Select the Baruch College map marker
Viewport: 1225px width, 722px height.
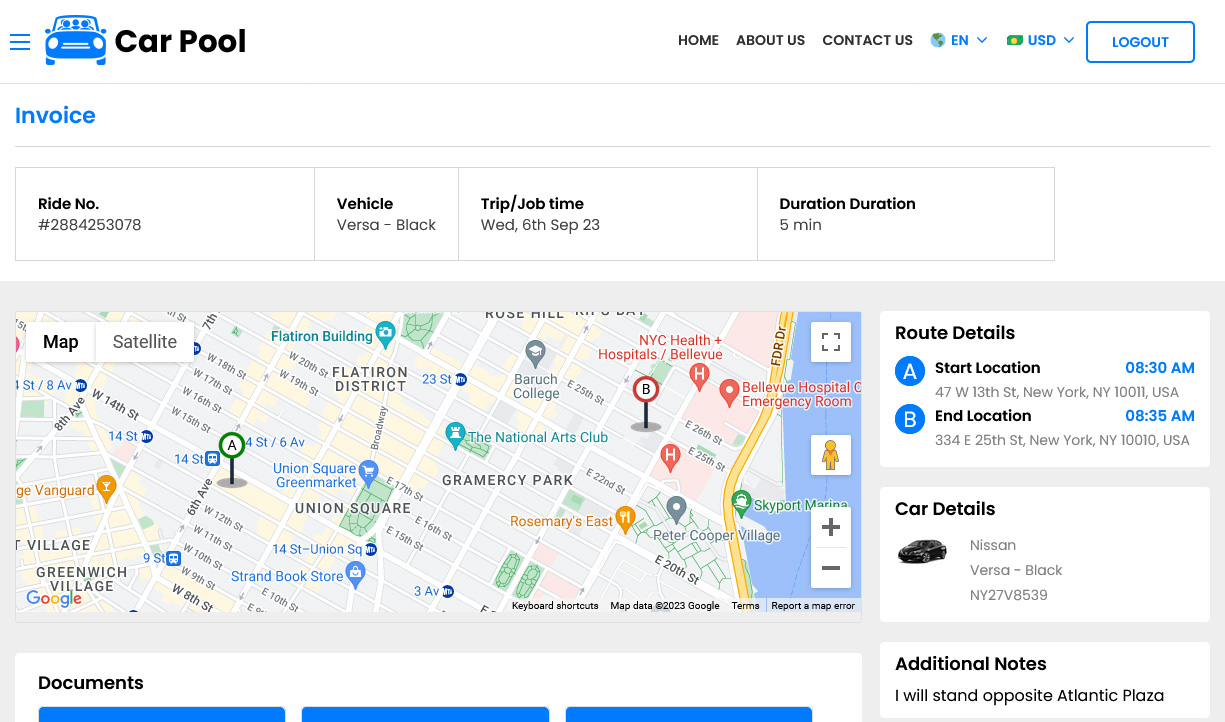(536, 352)
